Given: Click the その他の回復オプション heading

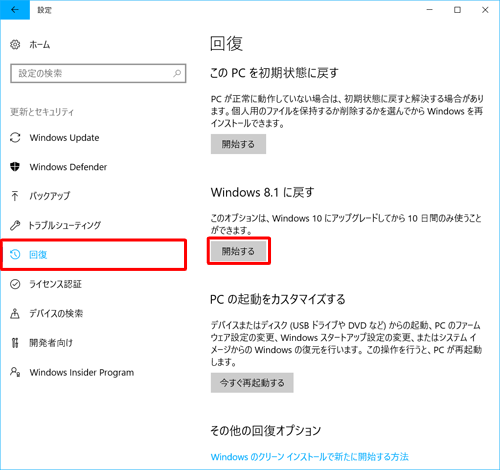Looking at the screenshot, I should click(265, 430).
